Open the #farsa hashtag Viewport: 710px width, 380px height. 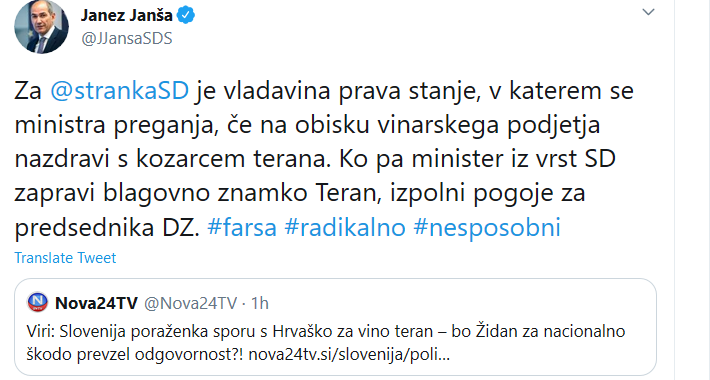[x=241, y=227]
